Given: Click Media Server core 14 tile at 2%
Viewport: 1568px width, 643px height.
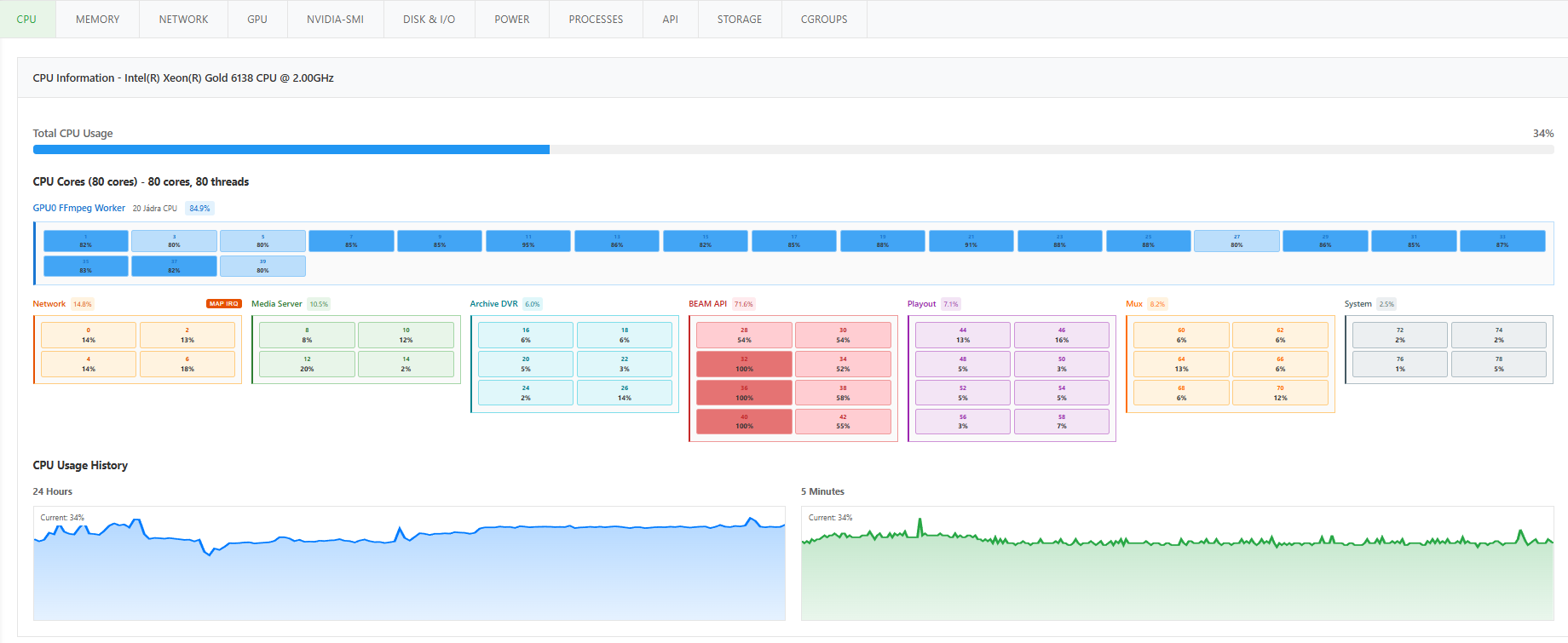Looking at the screenshot, I should [406, 364].
